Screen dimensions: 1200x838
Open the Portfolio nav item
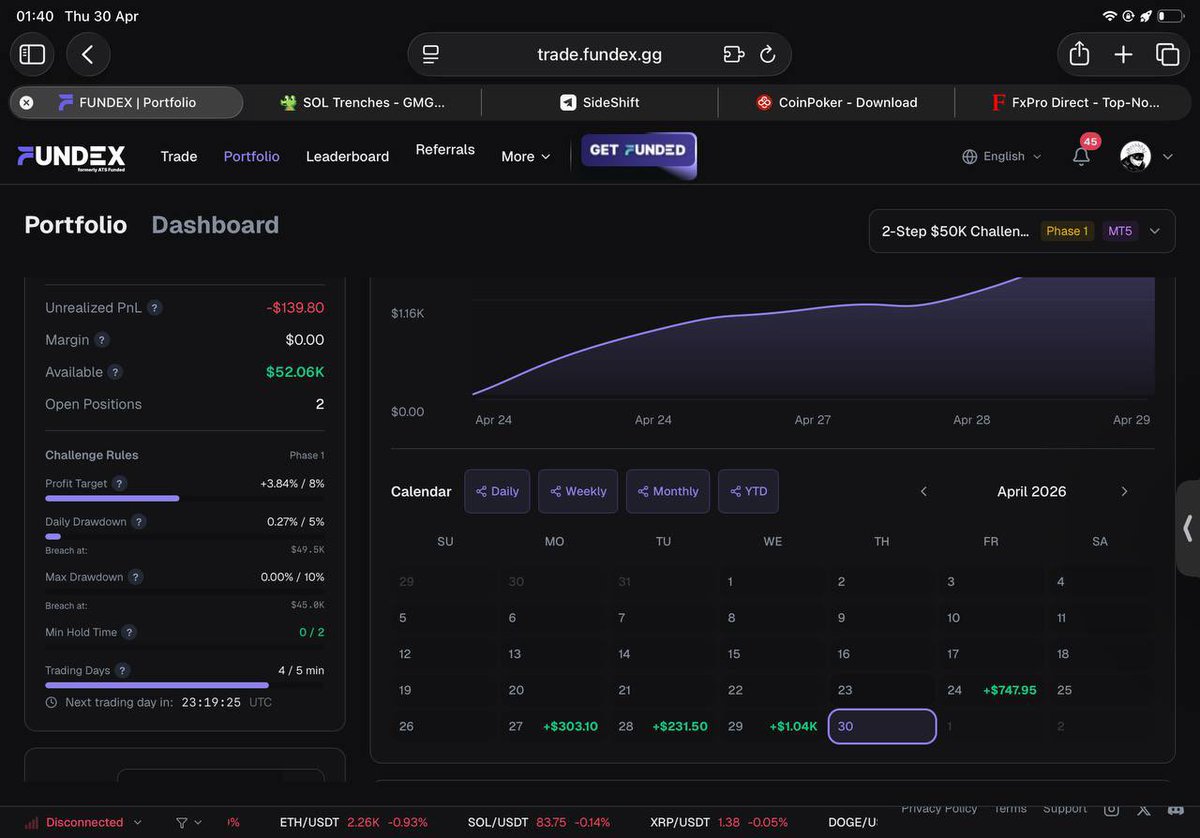coord(252,156)
